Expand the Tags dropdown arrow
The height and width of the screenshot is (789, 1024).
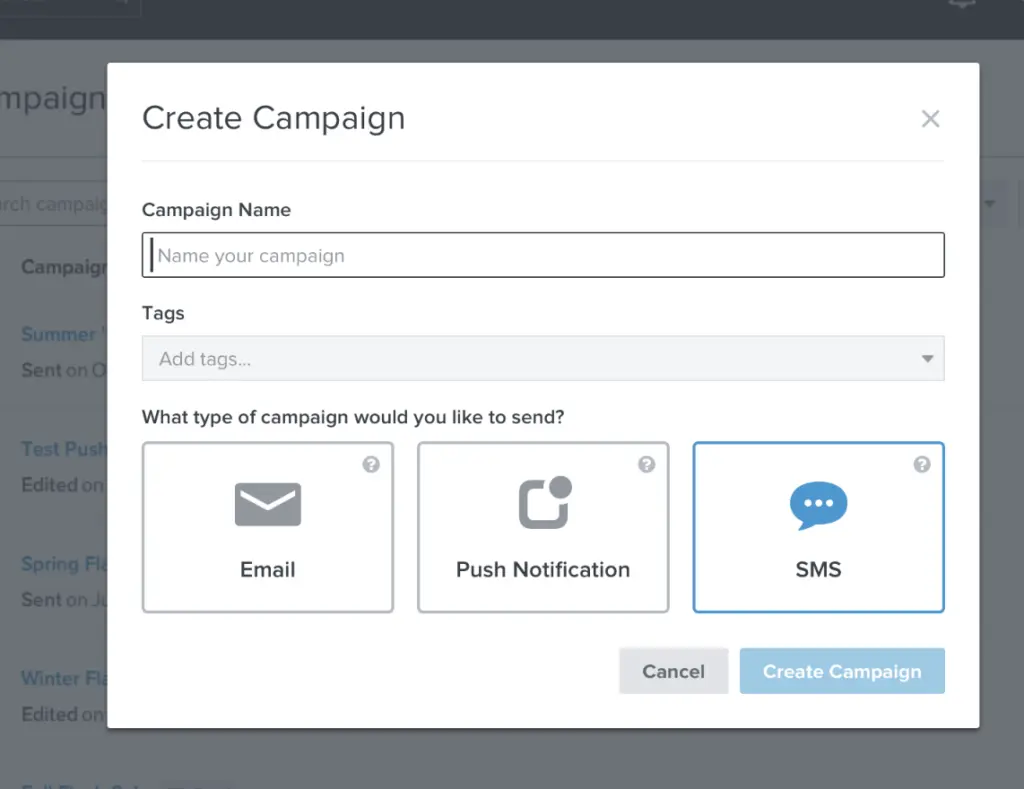927,359
